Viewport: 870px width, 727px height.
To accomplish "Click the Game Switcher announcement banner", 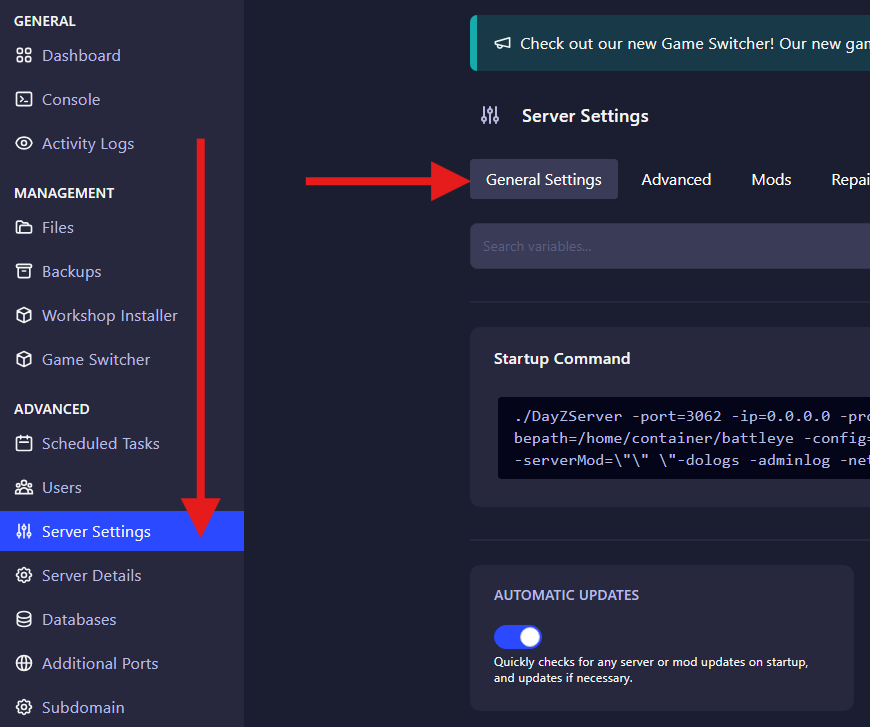I will tap(680, 44).
